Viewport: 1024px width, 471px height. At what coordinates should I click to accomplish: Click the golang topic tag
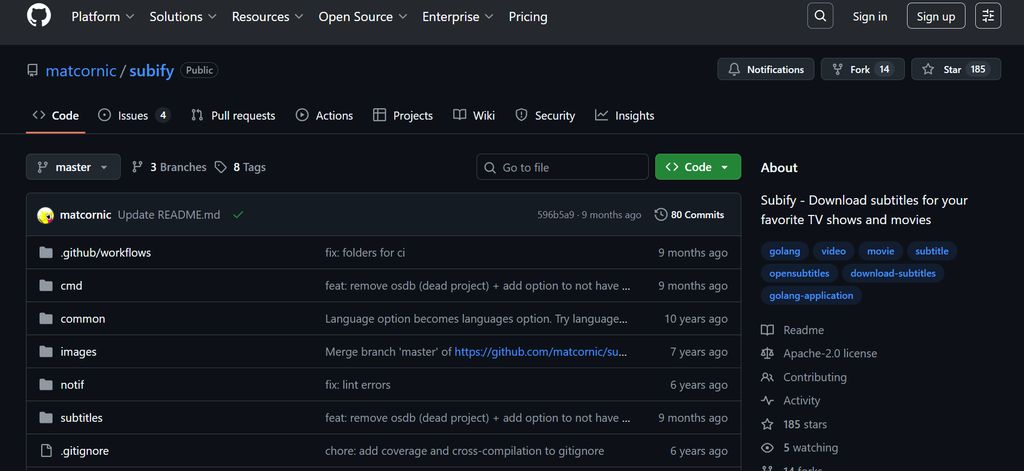click(784, 252)
